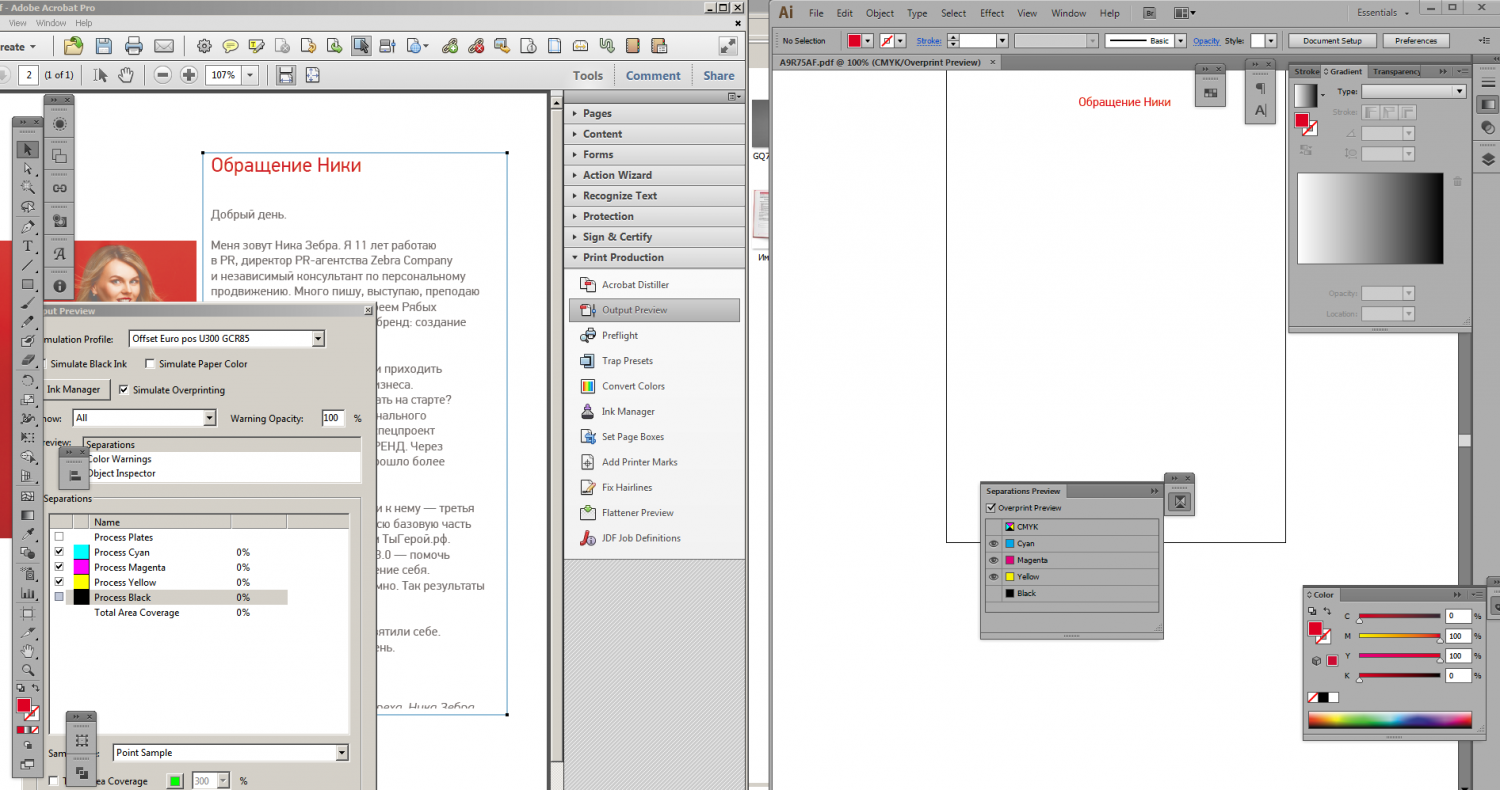Select the Hand tool in Acrobat
Image resolution: width=1500 pixels, height=790 pixels.
click(x=126, y=75)
